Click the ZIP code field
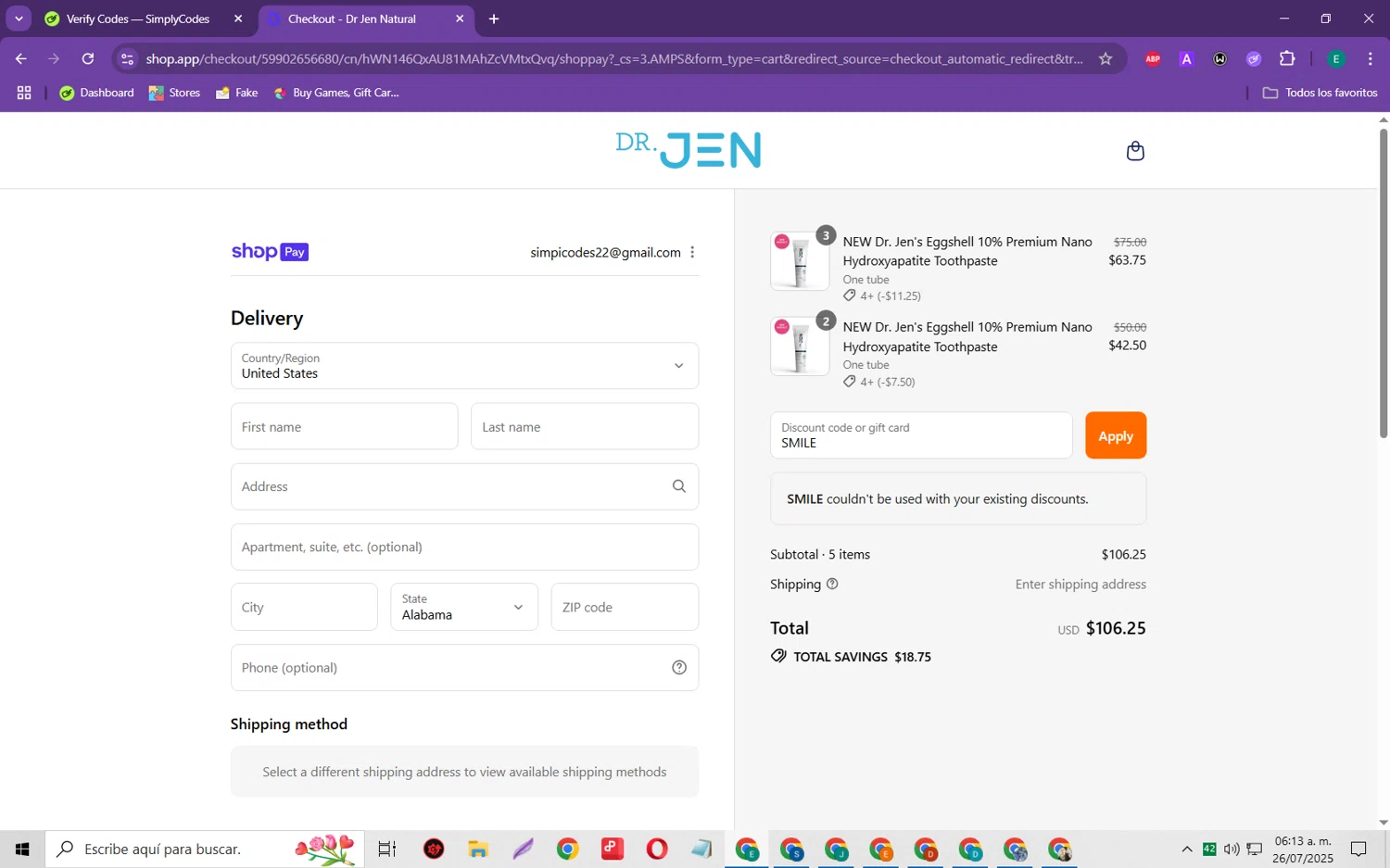 625,607
